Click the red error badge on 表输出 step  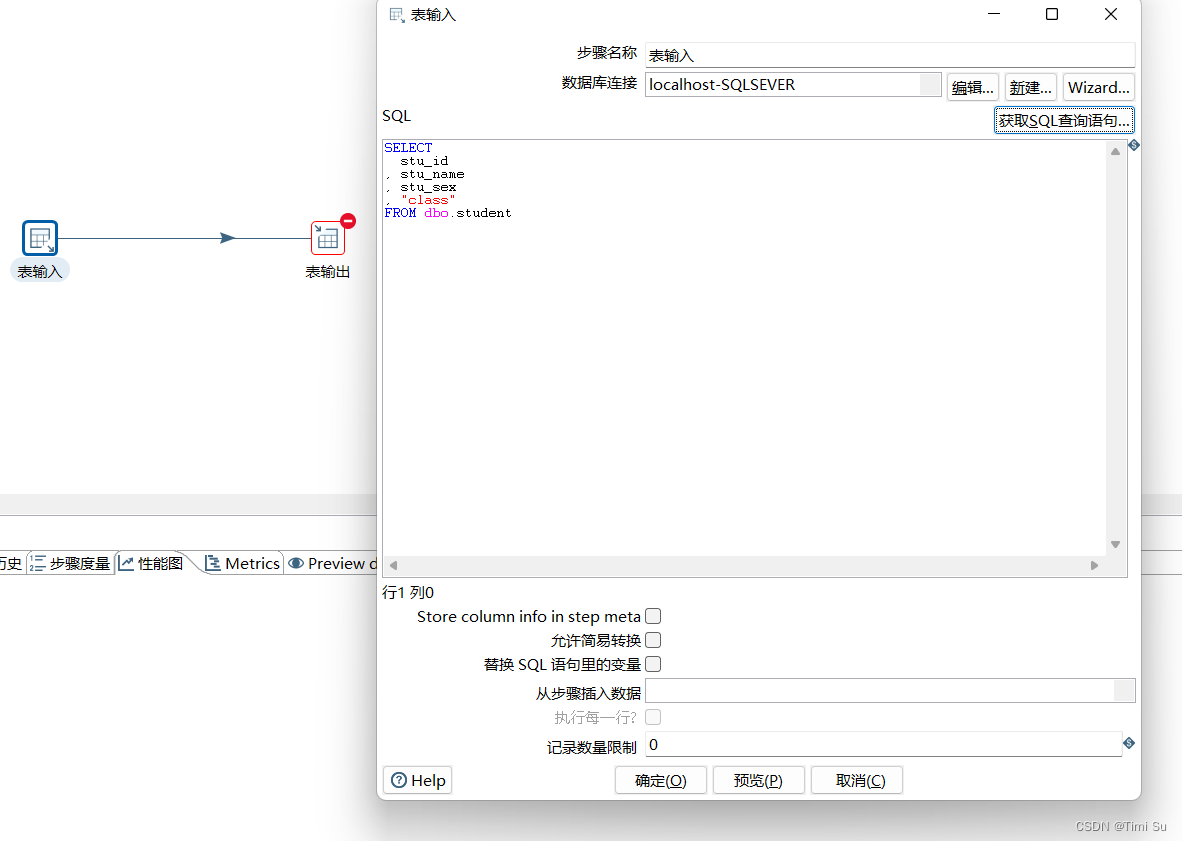pyautogui.click(x=346, y=221)
